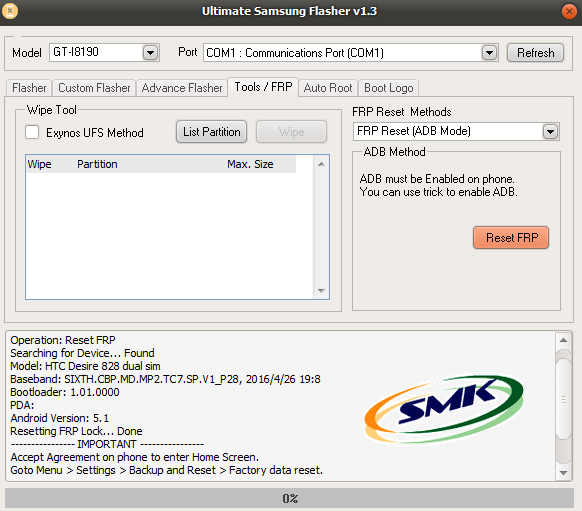Click the 'ADB Method' group label
This screenshot has width=582, height=511.
394,152
